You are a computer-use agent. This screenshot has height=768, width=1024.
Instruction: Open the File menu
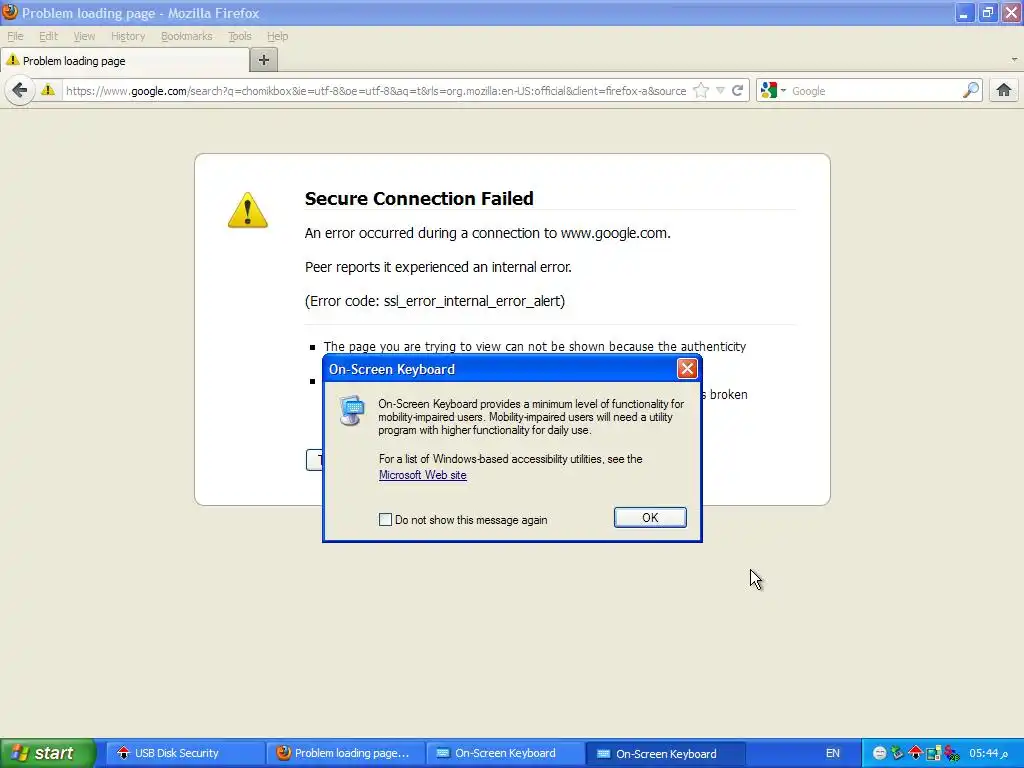tap(15, 36)
